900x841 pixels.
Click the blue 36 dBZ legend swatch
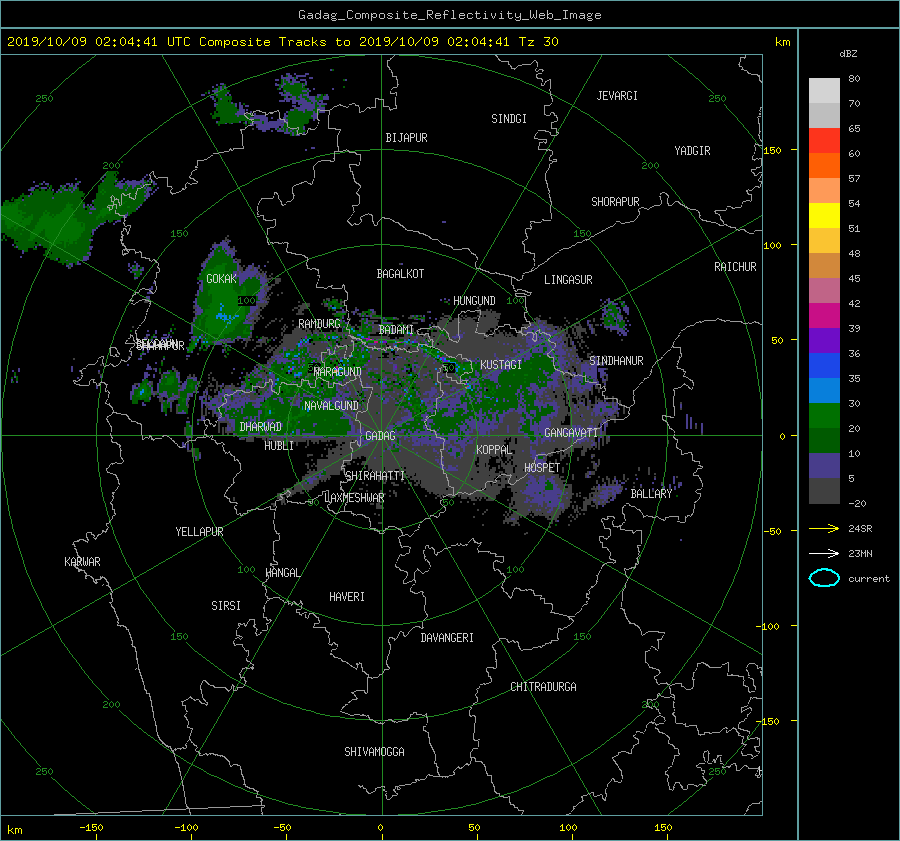pos(824,365)
